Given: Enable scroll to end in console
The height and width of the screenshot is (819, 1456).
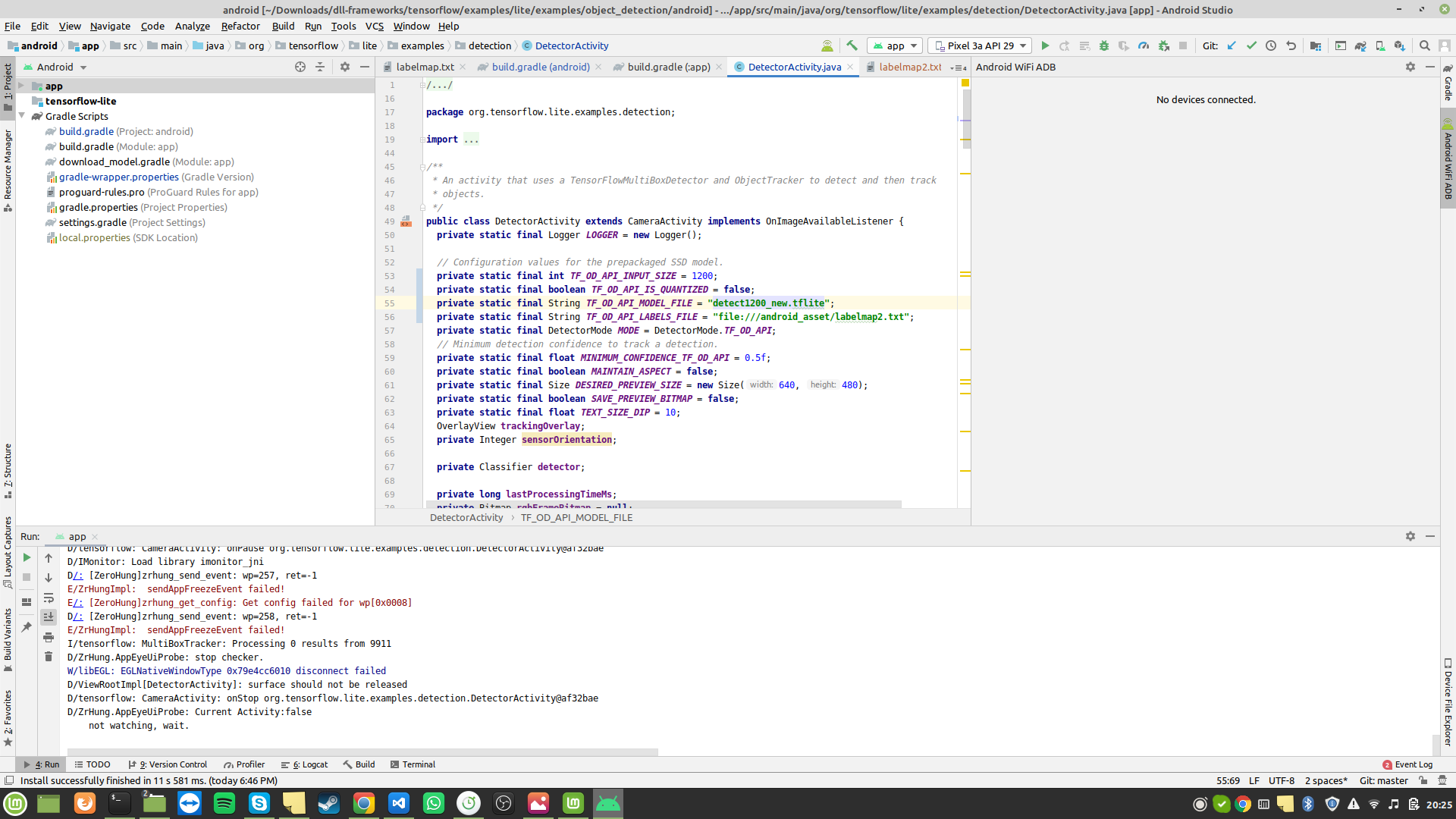Looking at the screenshot, I should [x=49, y=617].
